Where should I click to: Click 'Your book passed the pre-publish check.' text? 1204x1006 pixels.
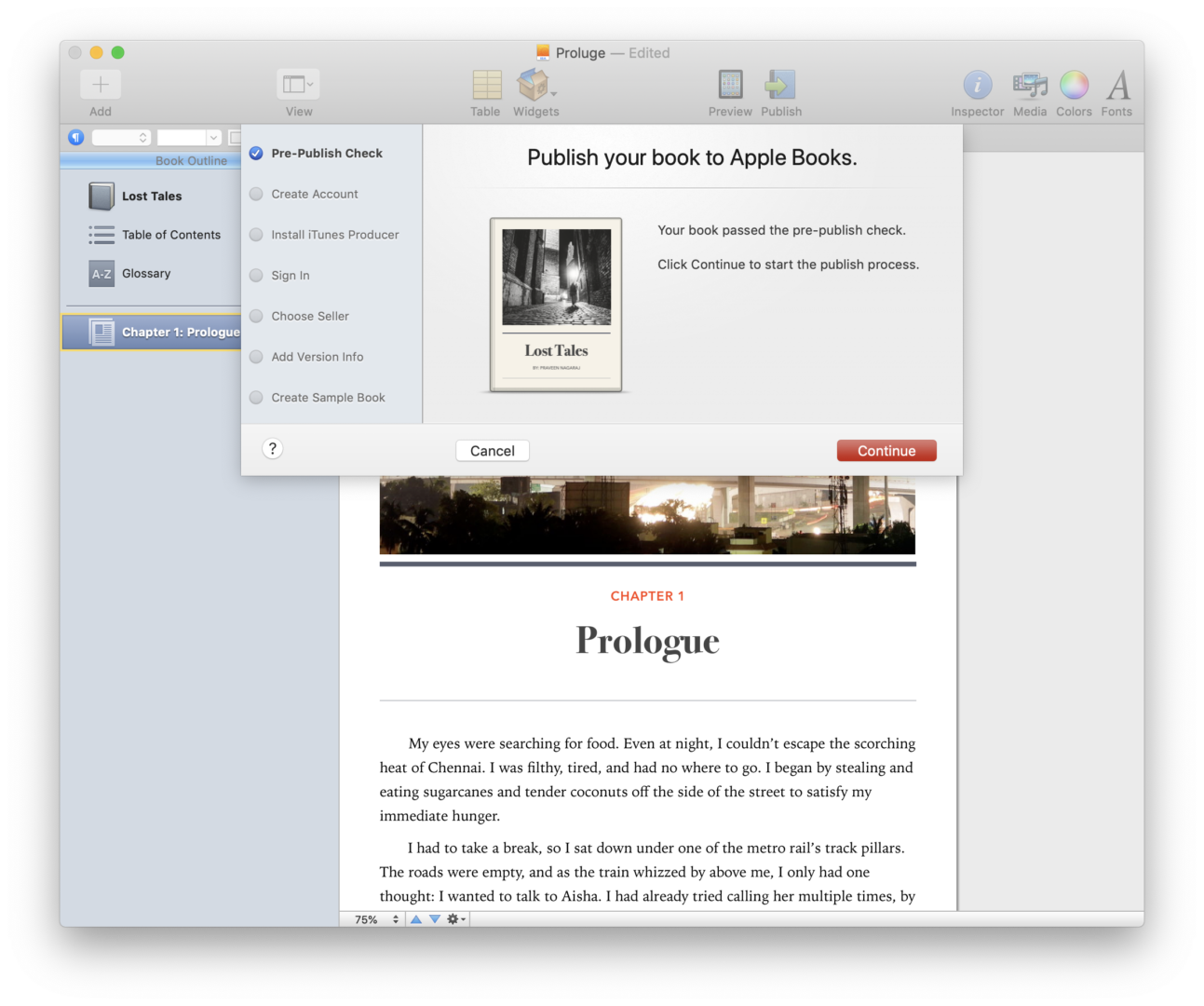[x=781, y=230]
